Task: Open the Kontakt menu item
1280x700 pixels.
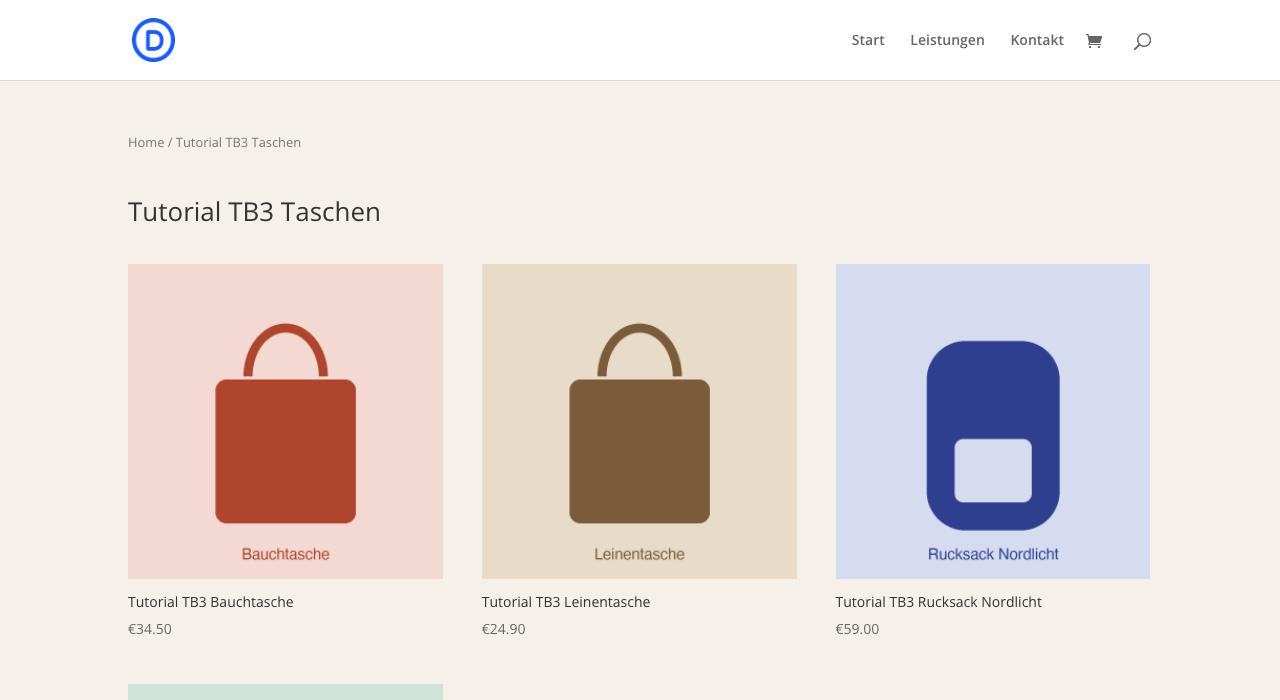Action: click(x=1037, y=40)
